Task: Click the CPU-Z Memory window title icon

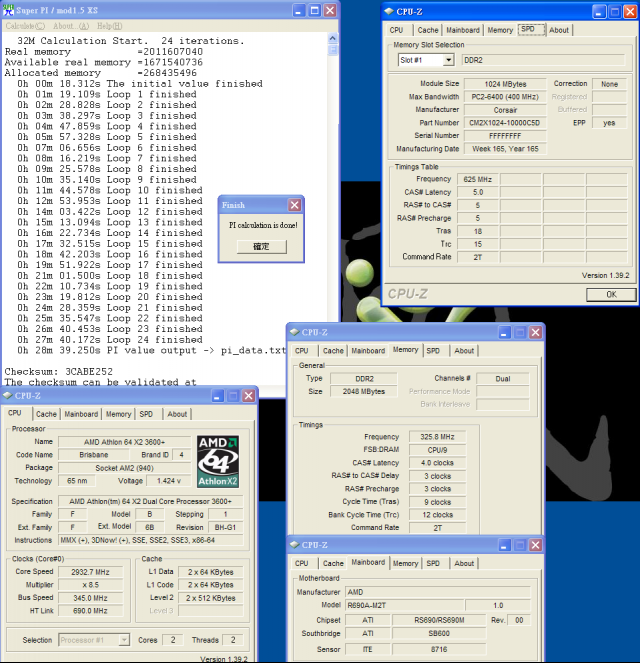Action: [294, 332]
